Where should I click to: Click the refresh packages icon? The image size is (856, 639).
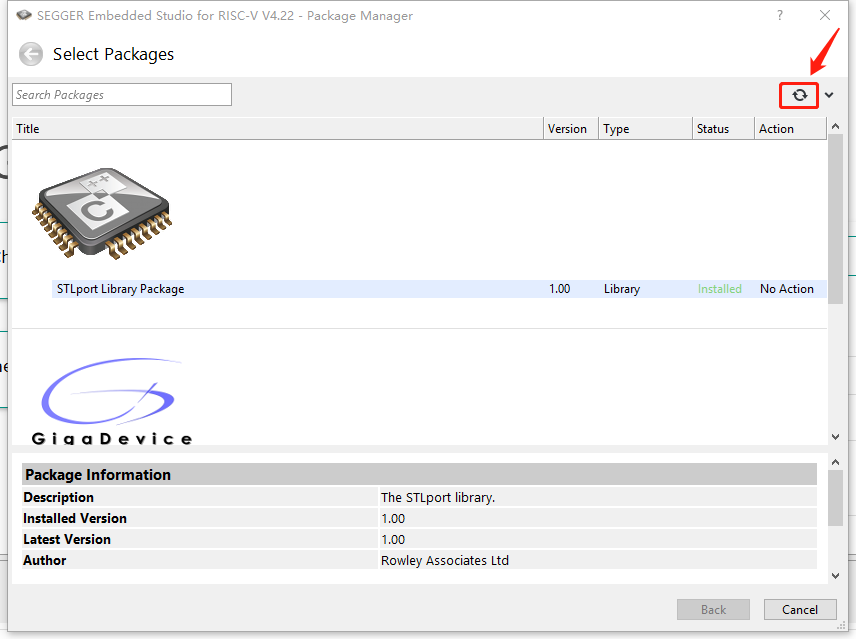point(799,95)
